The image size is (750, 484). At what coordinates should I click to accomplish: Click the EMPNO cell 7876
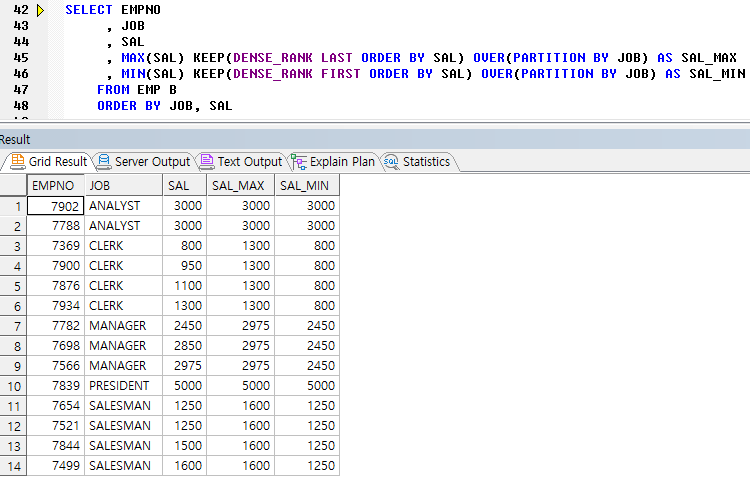tap(56, 286)
